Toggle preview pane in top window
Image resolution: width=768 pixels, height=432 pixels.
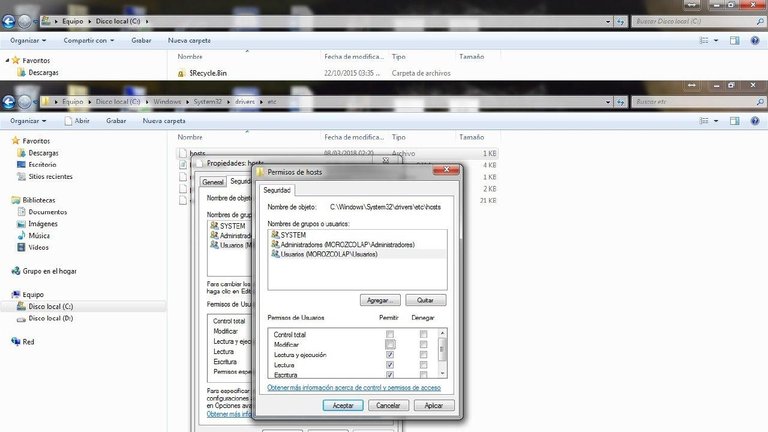(x=734, y=40)
